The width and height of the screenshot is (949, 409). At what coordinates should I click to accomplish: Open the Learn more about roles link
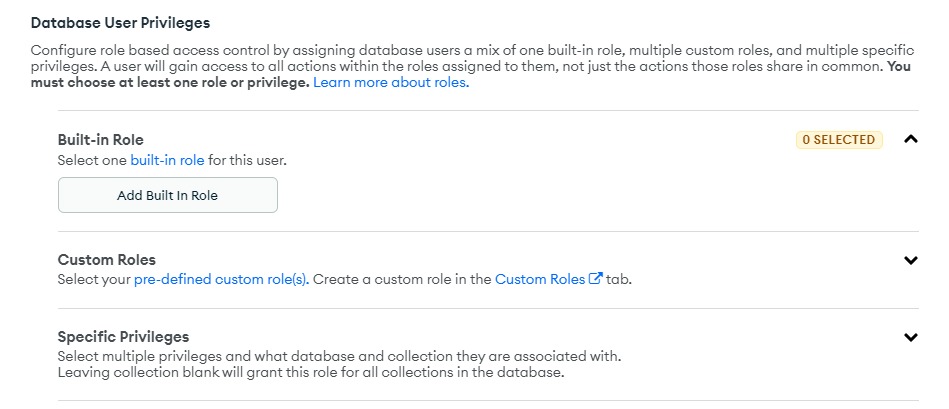[x=391, y=83]
